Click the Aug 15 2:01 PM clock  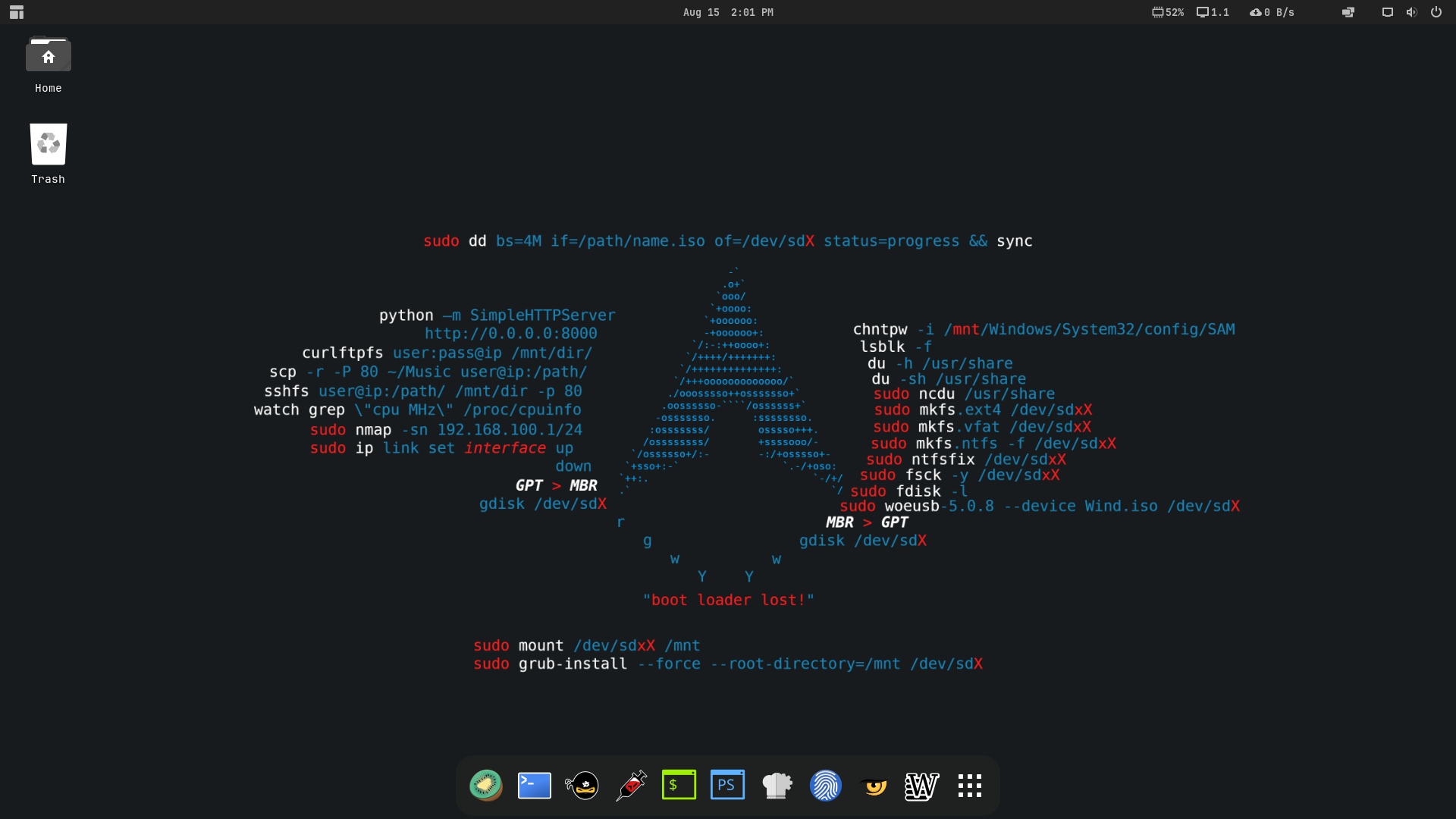728,12
